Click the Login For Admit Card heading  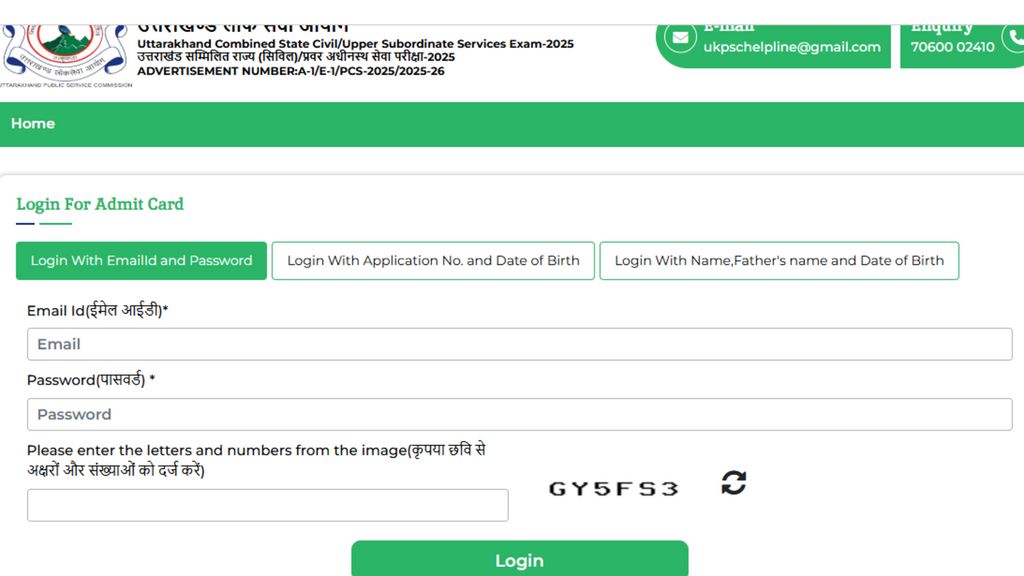tap(100, 204)
